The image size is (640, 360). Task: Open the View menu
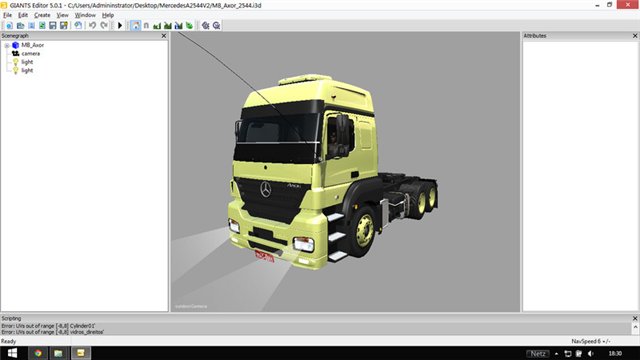coord(62,15)
